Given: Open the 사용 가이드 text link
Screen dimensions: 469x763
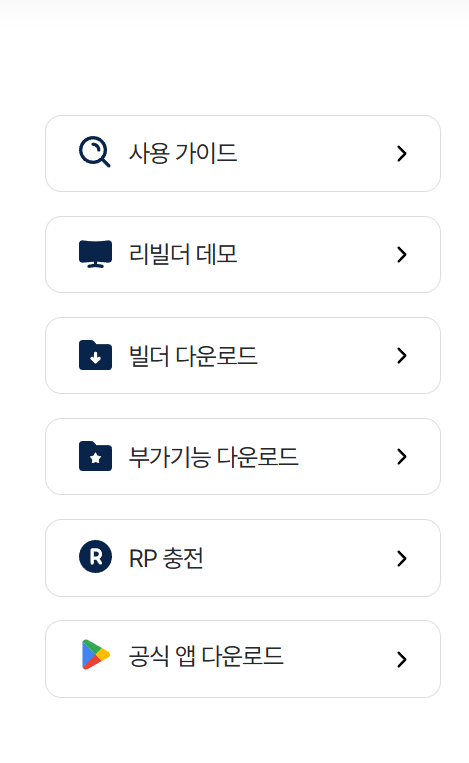Looking at the screenshot, I should [183, 153].
